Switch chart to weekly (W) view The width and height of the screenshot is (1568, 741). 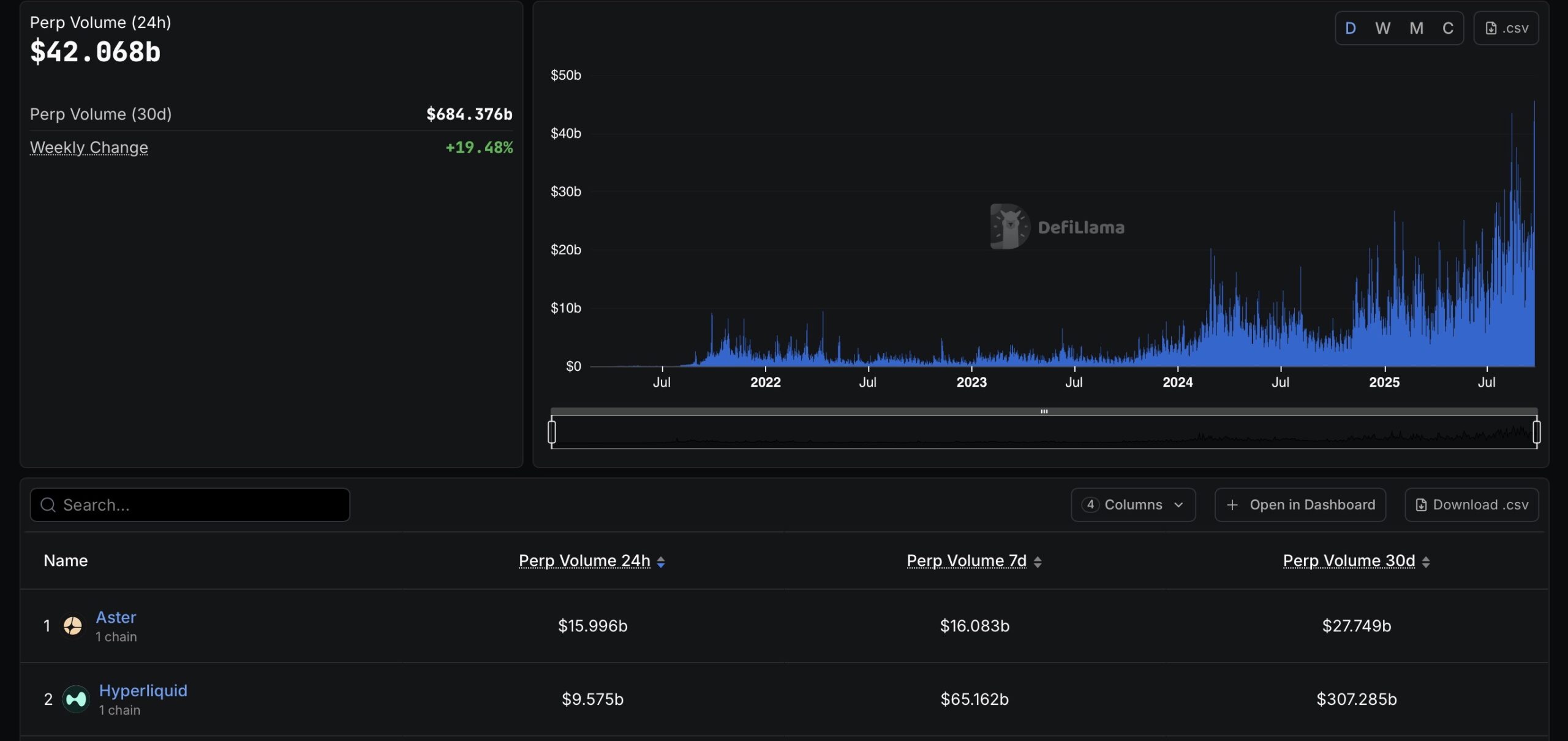pyautogui.click(x=1382, y=28)
